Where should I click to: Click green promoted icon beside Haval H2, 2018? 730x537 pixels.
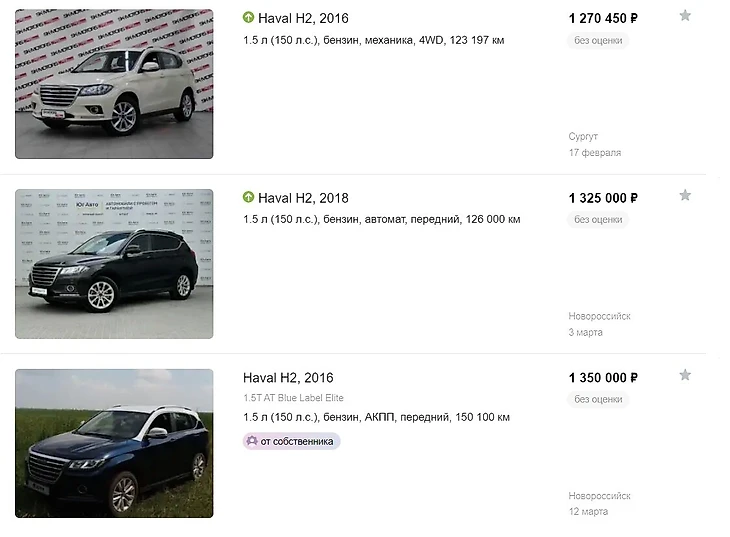click(249, 198)
